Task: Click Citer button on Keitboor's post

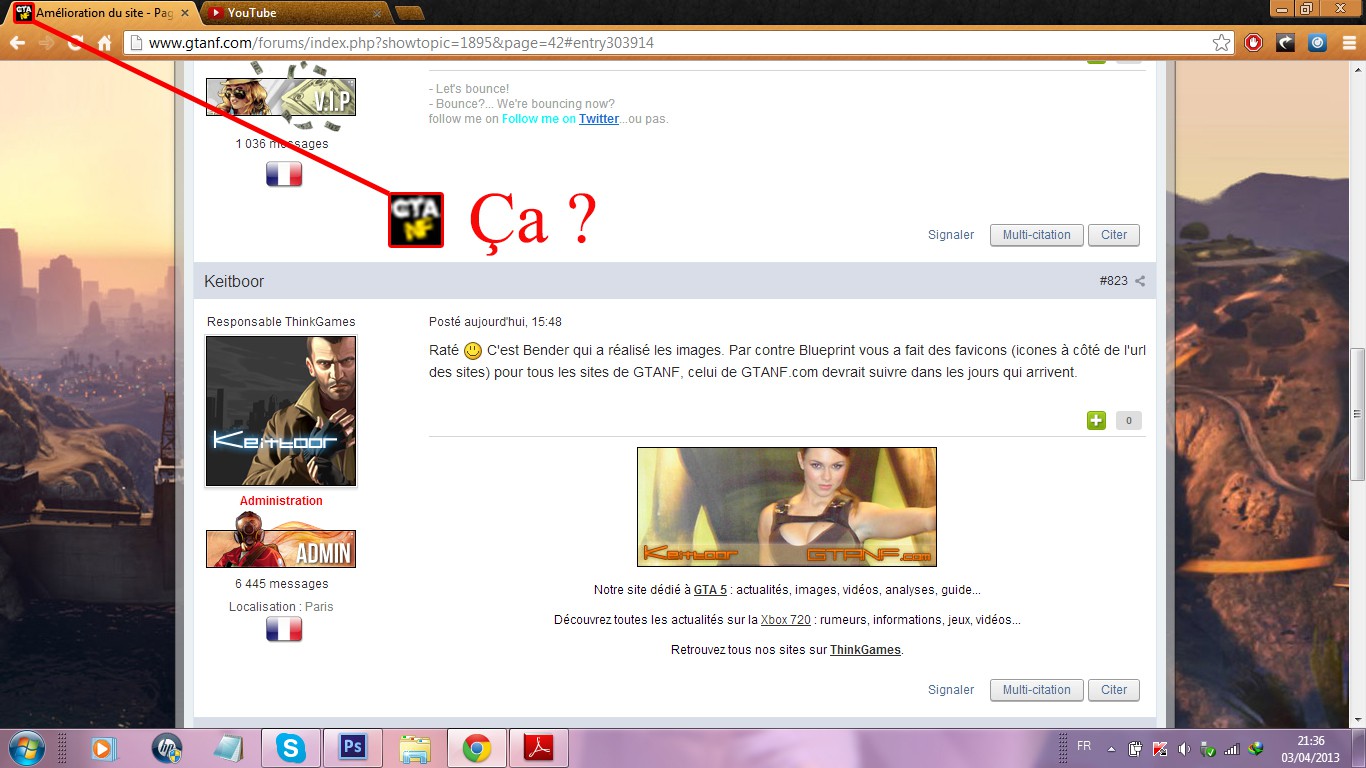Action: point(1113,690)
